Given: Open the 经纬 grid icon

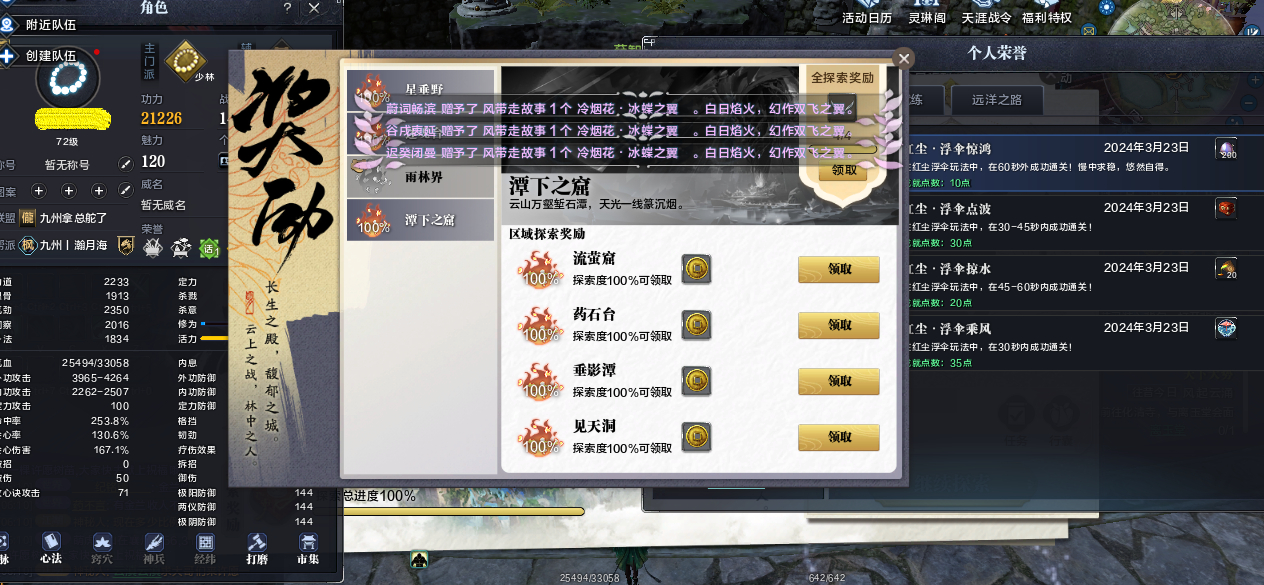Looking at the screenshot, I should [x=205, y=548].
